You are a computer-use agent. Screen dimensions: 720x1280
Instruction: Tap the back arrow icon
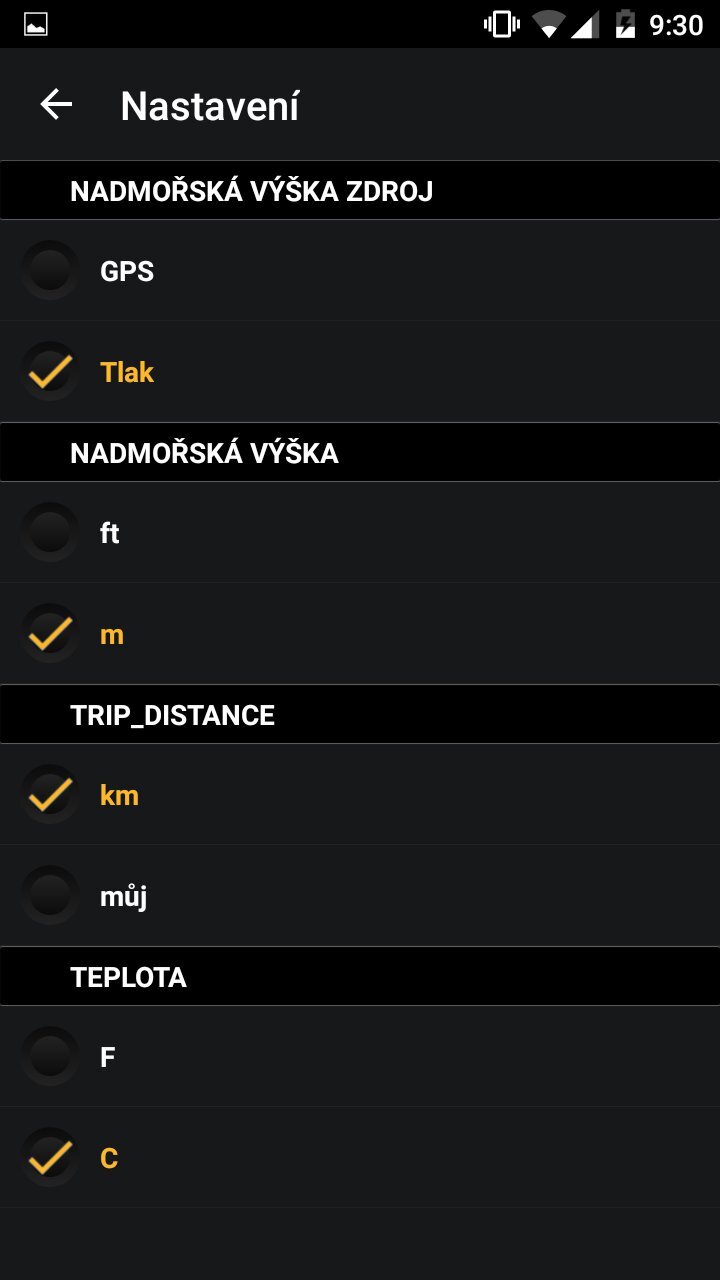(x=56, y=104)
